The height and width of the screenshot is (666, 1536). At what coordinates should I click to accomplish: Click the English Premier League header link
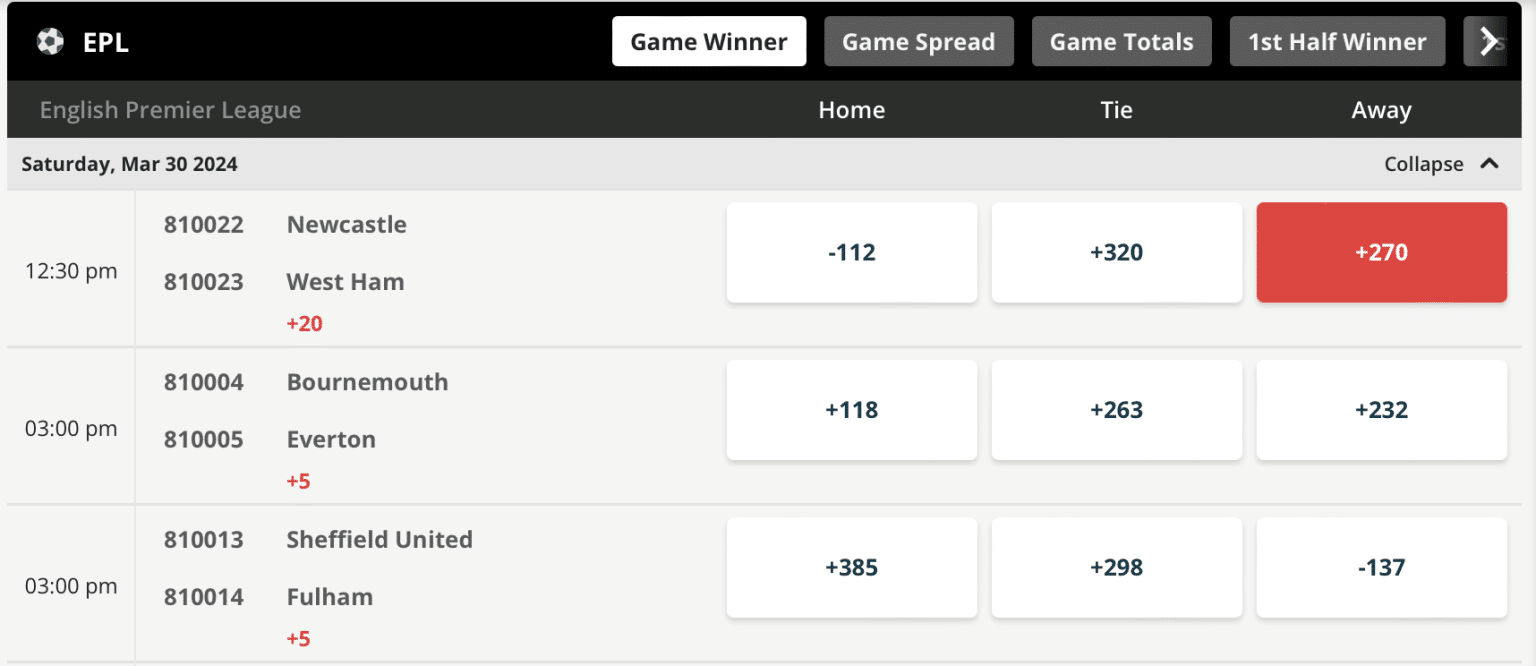(x=170, y=110)
